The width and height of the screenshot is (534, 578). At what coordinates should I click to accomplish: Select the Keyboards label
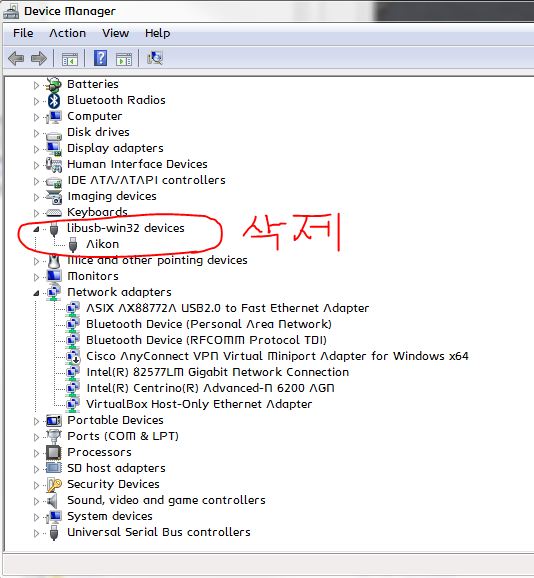tap(97, 212)
